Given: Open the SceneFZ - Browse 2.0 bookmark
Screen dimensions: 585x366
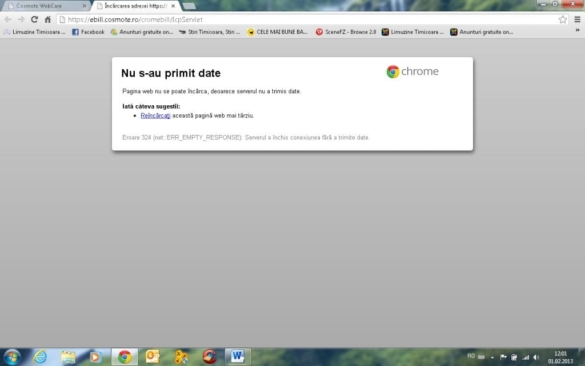Looking at the screenshot, I should pos(346,32).
